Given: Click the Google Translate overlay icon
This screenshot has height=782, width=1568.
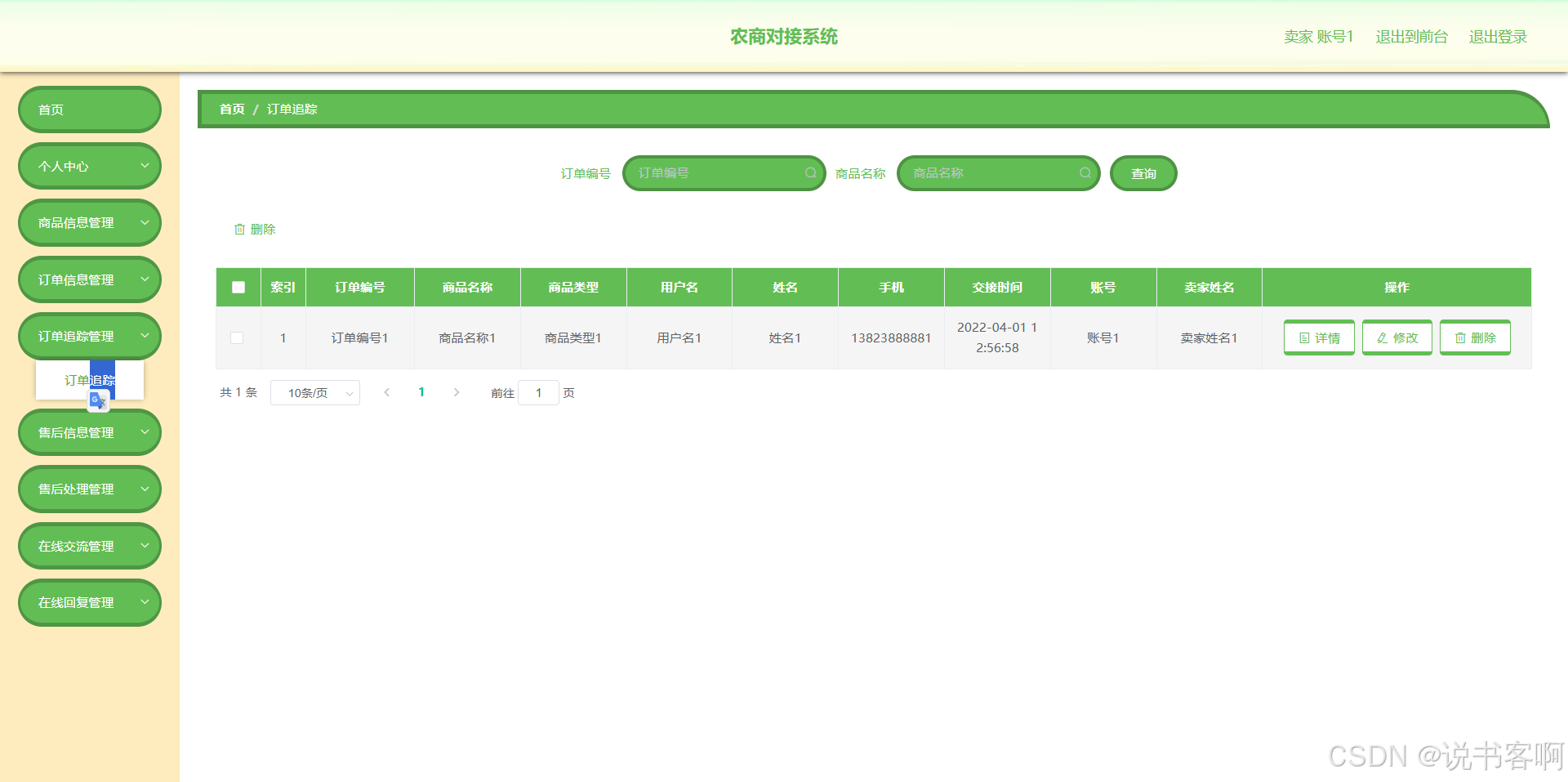Looking at the screenshot, I should [x=98, y=400].
